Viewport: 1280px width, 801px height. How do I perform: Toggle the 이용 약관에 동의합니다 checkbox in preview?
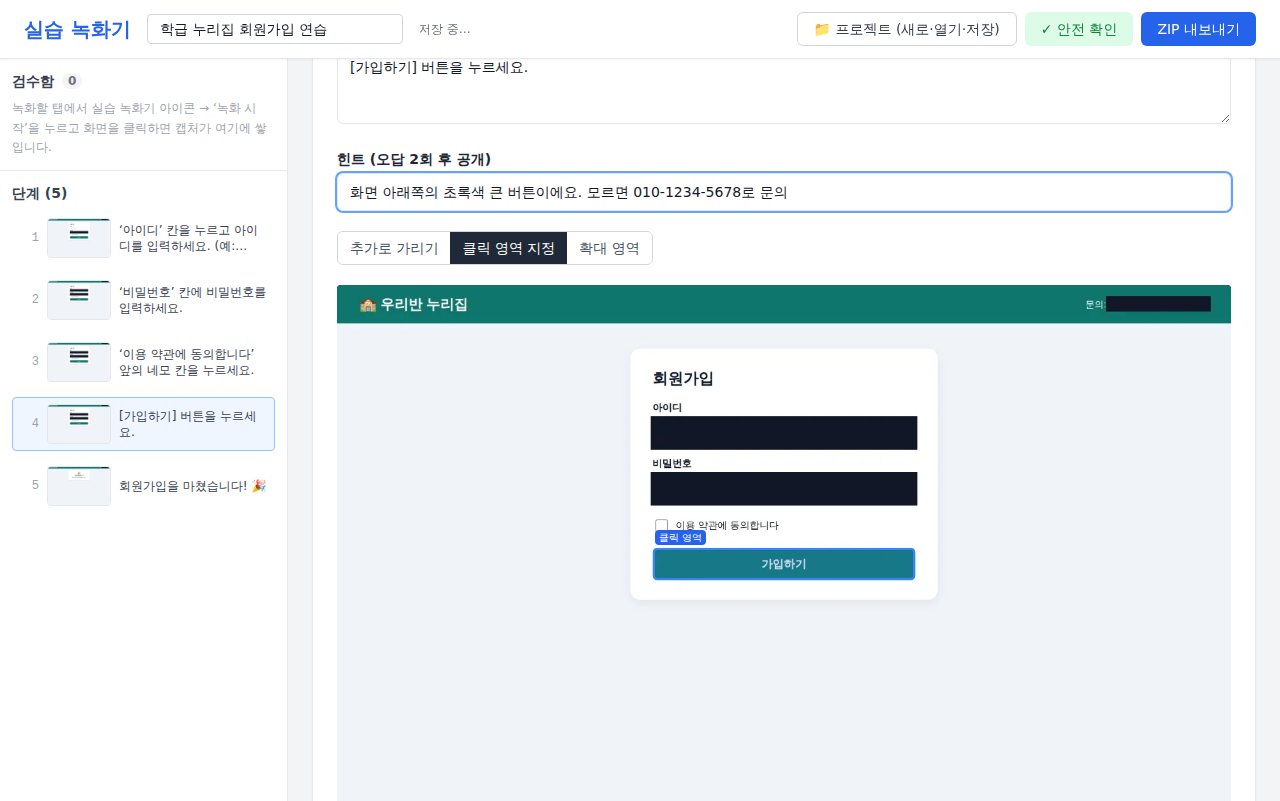point(661,525)
